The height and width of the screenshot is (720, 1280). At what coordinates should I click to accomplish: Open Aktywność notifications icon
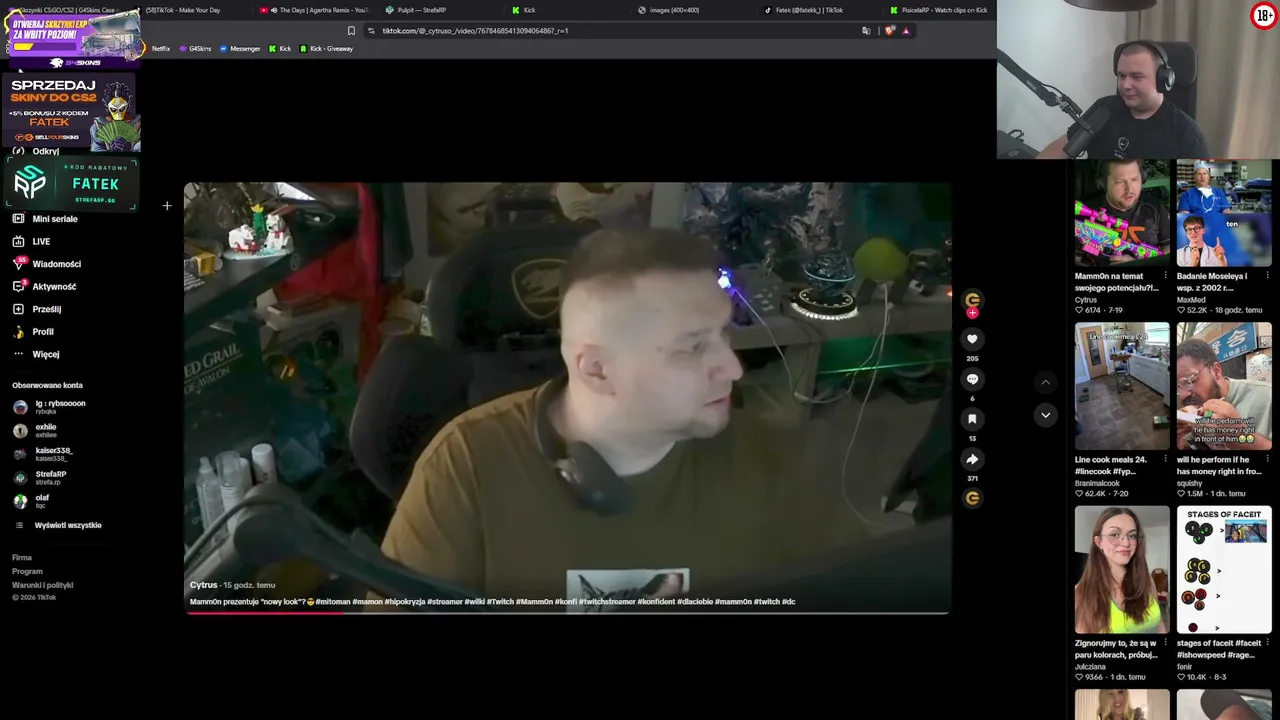click(18, 286)
